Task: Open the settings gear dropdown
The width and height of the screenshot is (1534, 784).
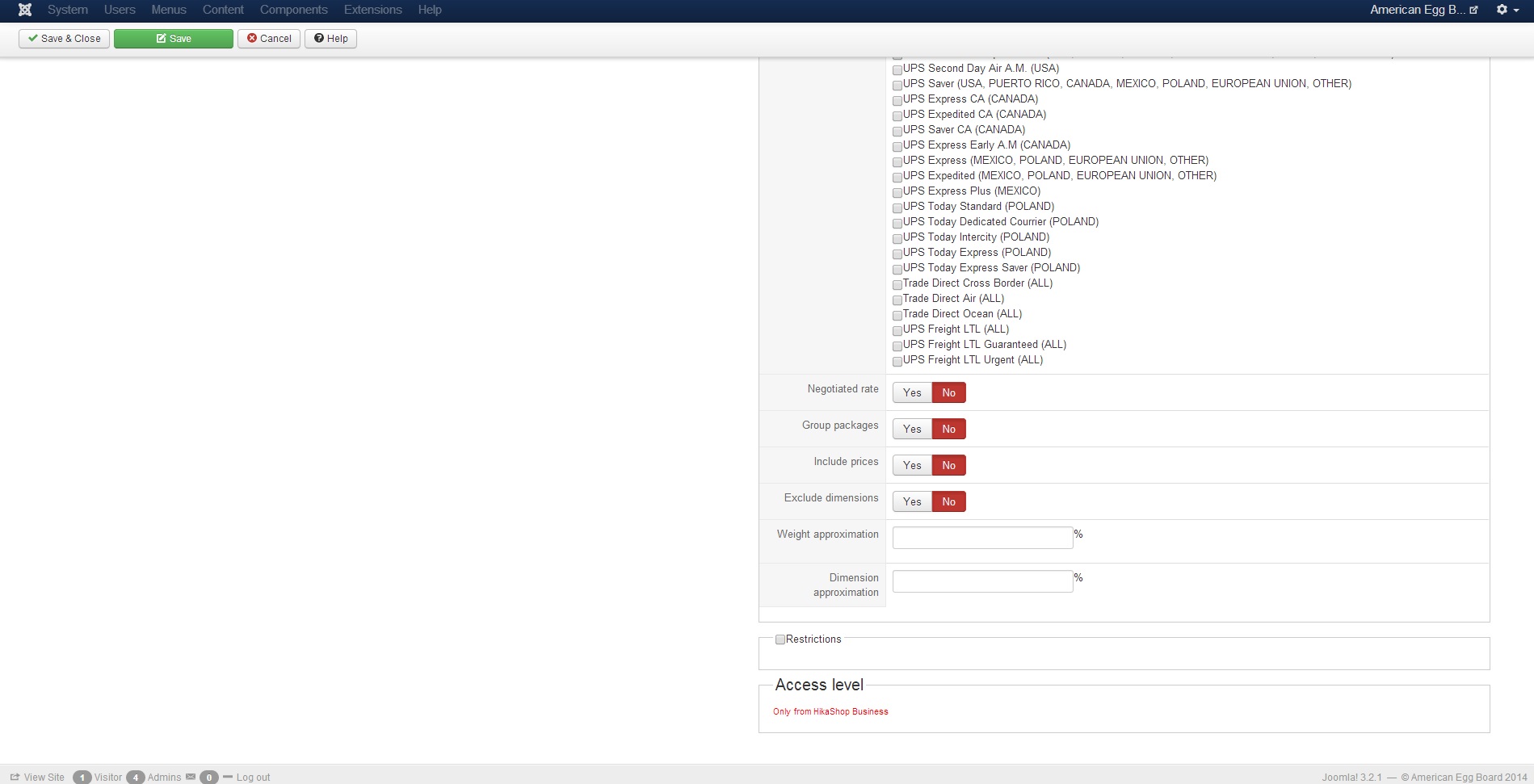Action: 1507,10
